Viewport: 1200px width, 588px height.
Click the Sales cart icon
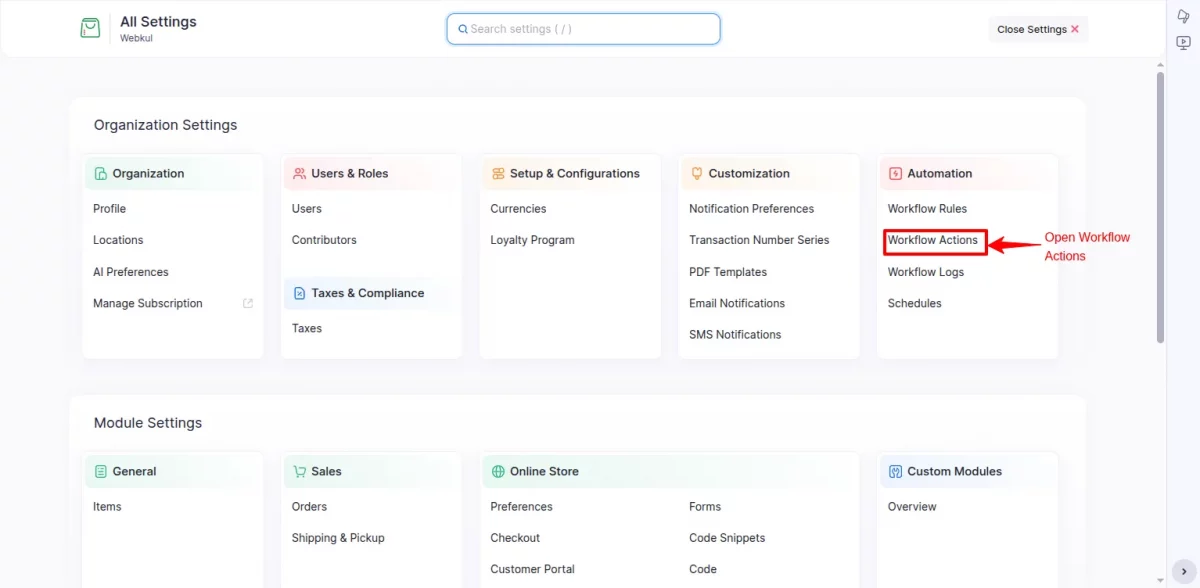pos(299,472)
